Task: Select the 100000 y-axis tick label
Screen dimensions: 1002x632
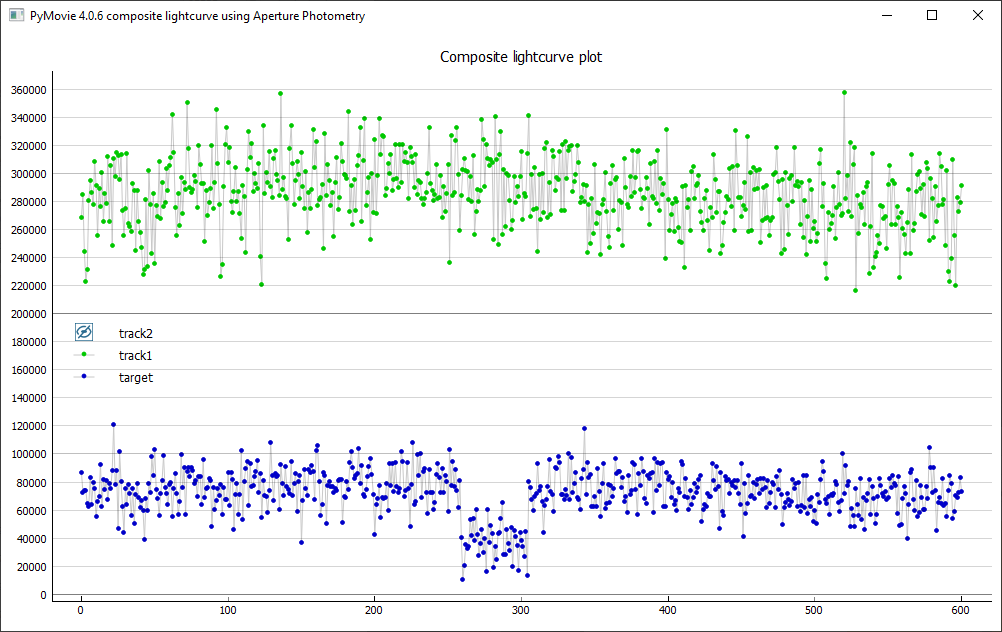Action: coord(27,454)
